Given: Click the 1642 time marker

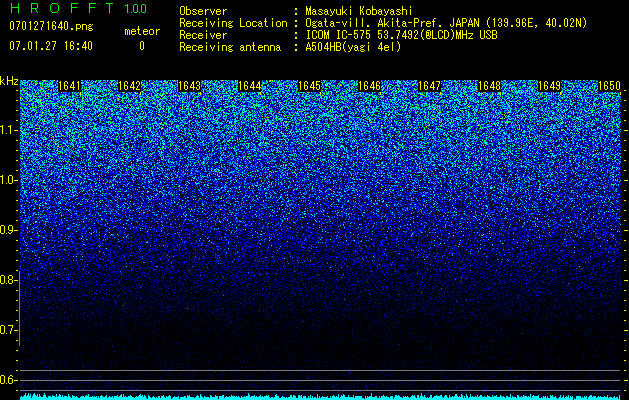Looking at the screenshot, I should pyautogui.click(x=130, y=86).
